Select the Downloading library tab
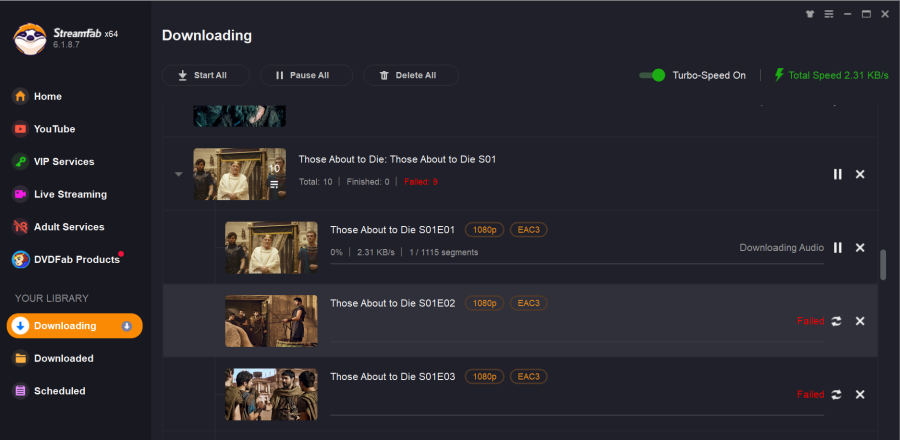The height and width of the screenshot is (440, 900). coord(75,326)
